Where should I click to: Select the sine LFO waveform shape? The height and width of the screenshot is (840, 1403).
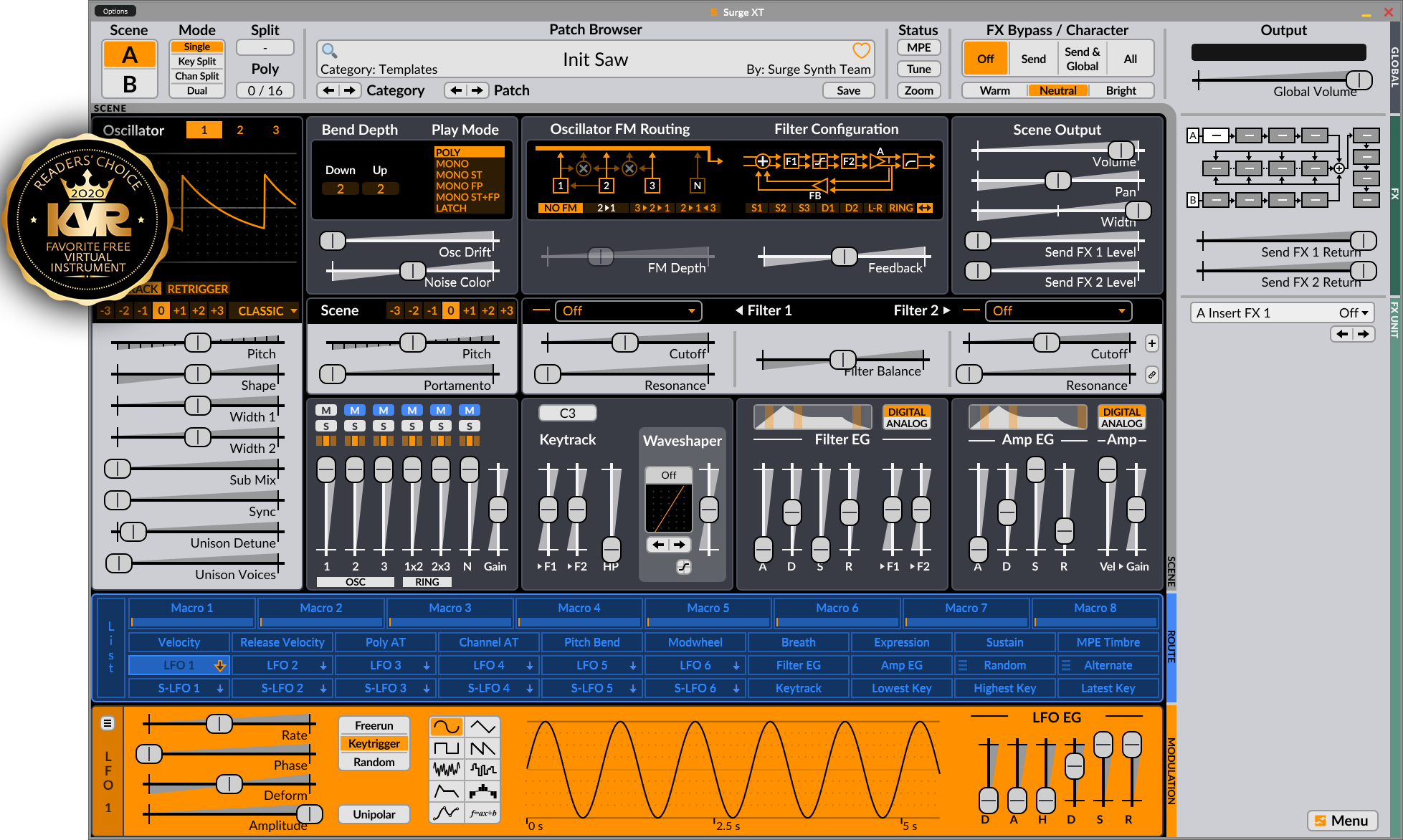pos(446,727)
